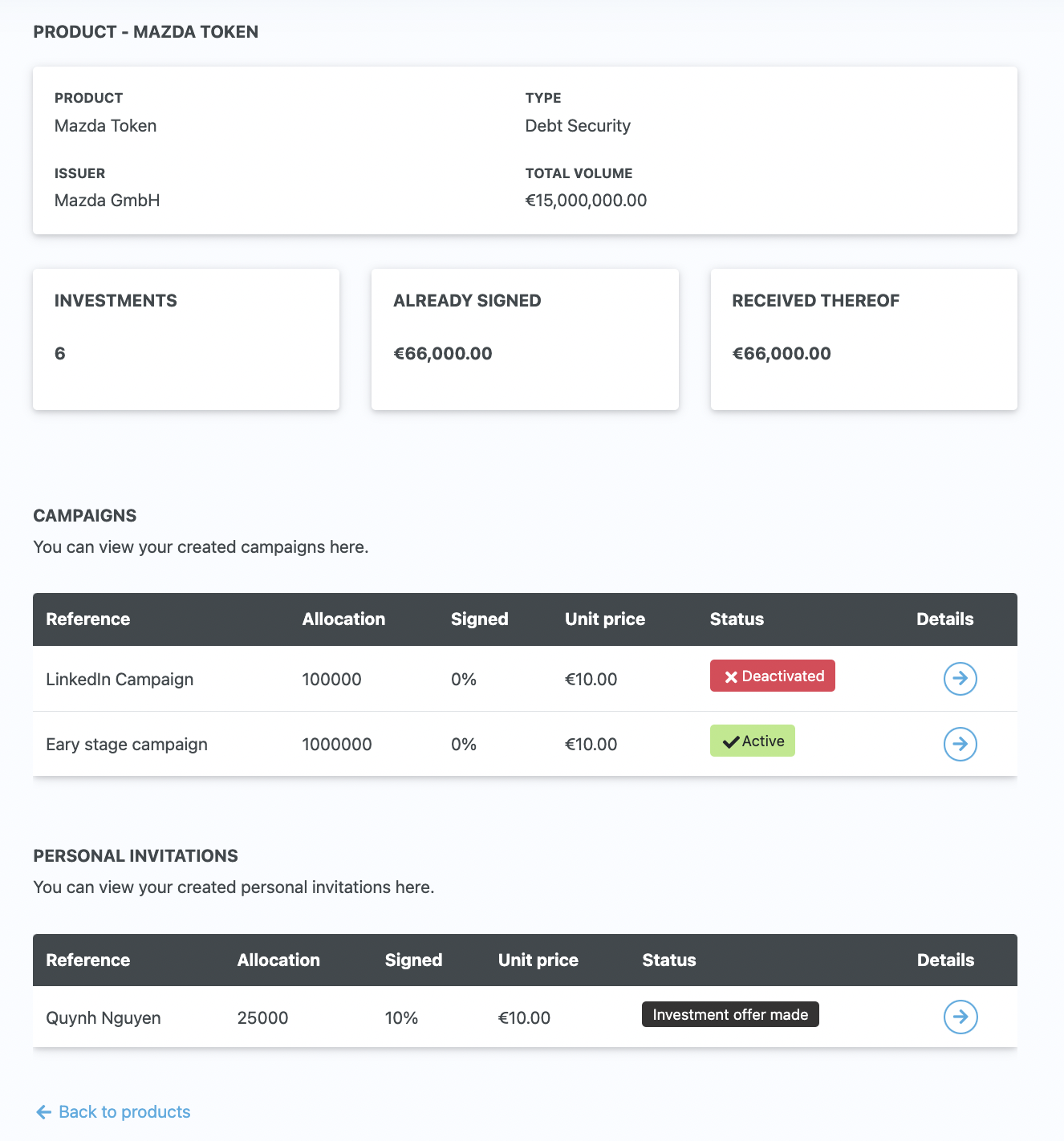
Task: Click the red Deactivated status badge
Action: pyautogui.click(x=772, y=676)
